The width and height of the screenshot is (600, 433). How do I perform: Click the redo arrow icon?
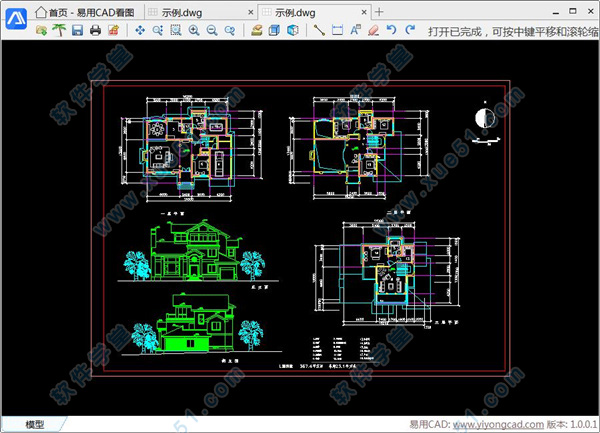pos(409,31)
